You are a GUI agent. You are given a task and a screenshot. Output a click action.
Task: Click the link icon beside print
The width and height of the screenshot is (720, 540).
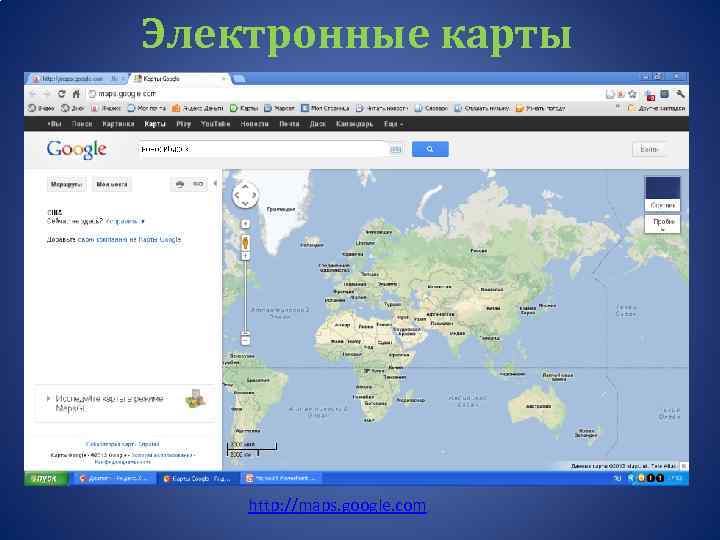tap(198, 184)
